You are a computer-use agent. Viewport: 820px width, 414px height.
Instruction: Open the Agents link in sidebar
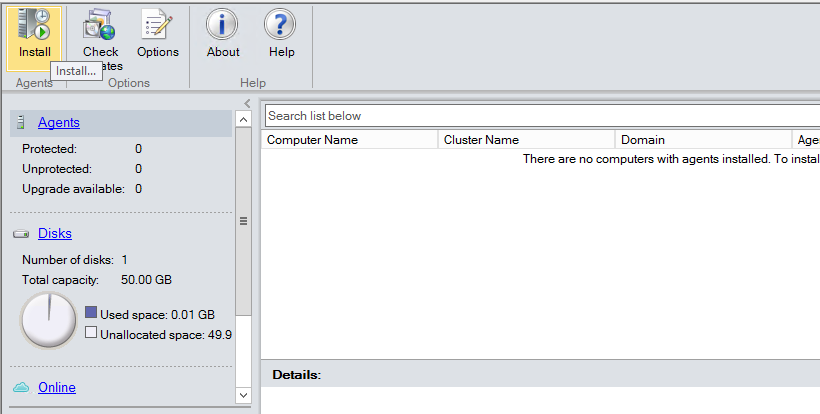point(58,123)
